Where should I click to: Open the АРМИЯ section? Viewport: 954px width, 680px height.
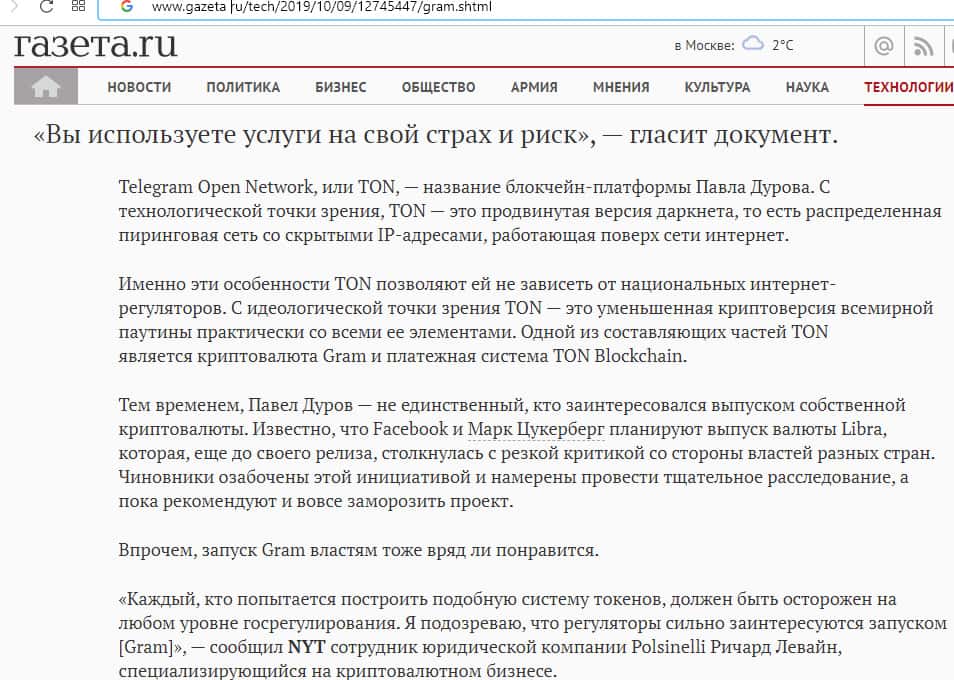tap(534, 87)
